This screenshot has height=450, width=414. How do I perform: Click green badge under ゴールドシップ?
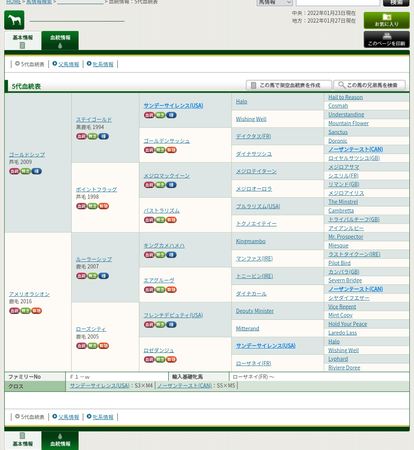(x=26, y=171)
